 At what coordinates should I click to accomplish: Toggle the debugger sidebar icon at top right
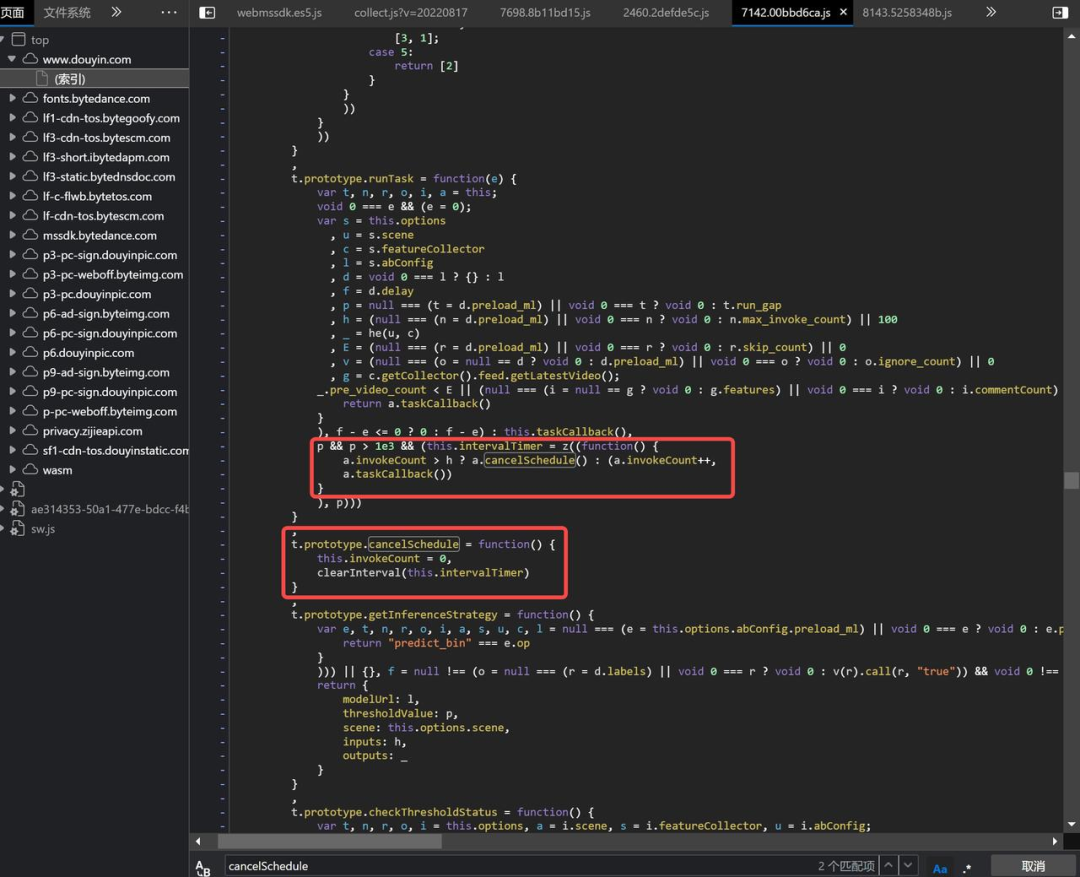click(x=1060, y=12)
